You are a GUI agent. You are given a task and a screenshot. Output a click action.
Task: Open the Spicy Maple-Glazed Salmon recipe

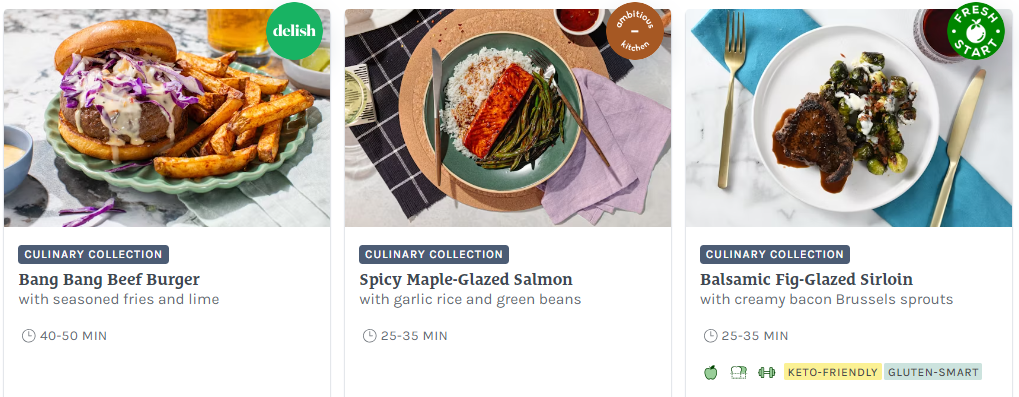click(466, 280)
